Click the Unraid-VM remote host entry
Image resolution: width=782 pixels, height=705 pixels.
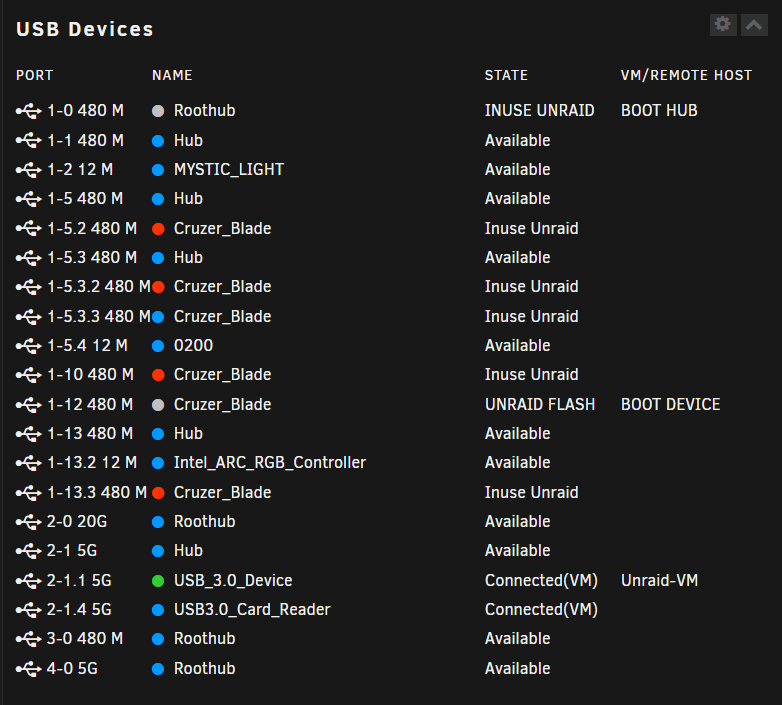[659, 580]
